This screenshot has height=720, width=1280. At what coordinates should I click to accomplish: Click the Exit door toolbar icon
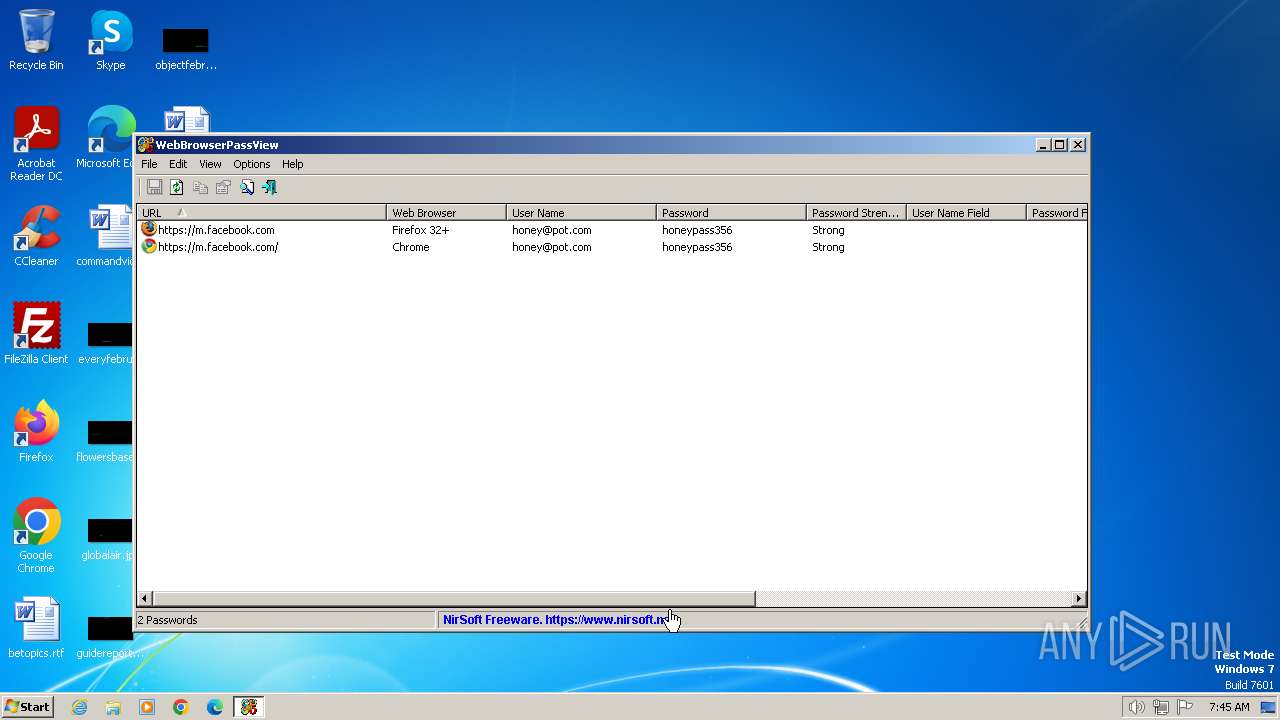tap(269, 187)
